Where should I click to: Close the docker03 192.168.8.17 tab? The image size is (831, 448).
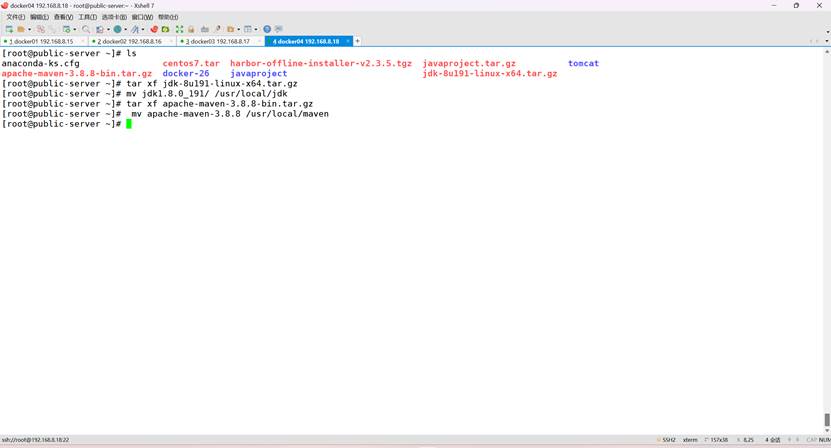pos(259,41)
